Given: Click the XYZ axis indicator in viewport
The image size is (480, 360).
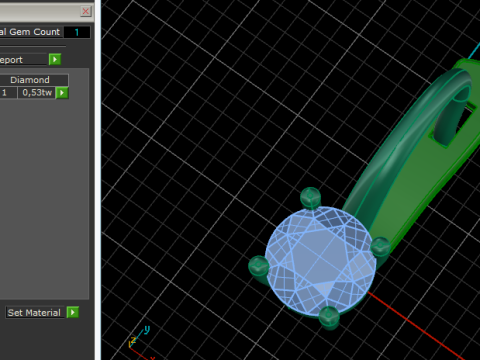Looking at the screenshot, I should (x=140, y=342).
